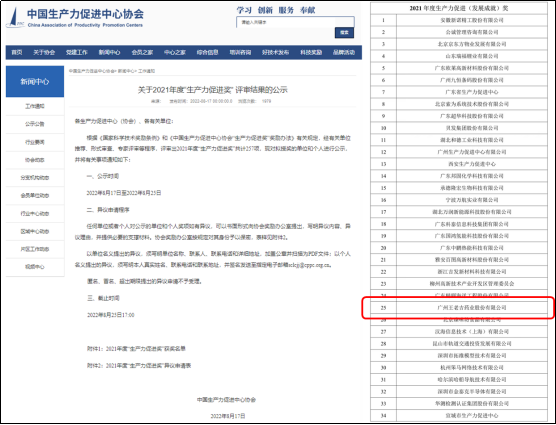Click the slogan 学习 创新 服务 奉献
This screenshot has width=556, height=425.
click(276, 10)
